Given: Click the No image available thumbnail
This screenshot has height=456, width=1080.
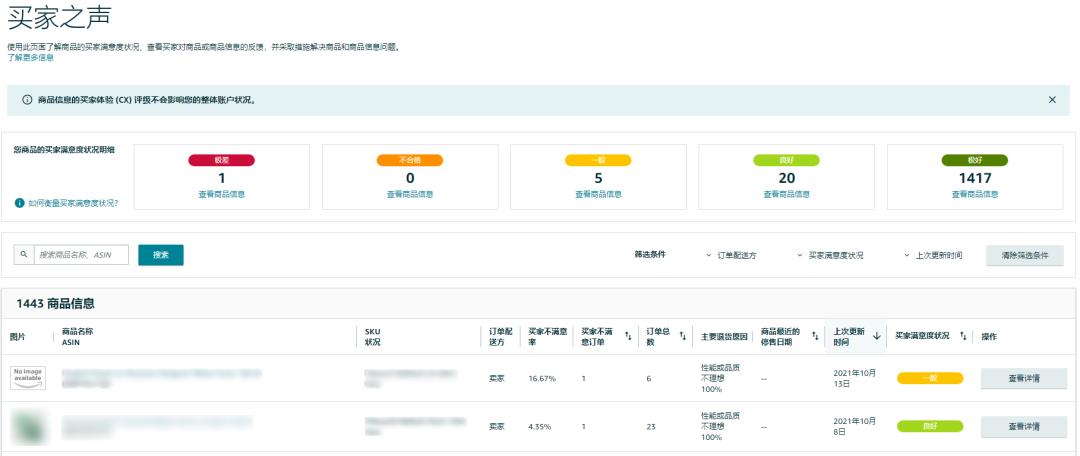Looking at the screenshot, I should click(28, 378).
